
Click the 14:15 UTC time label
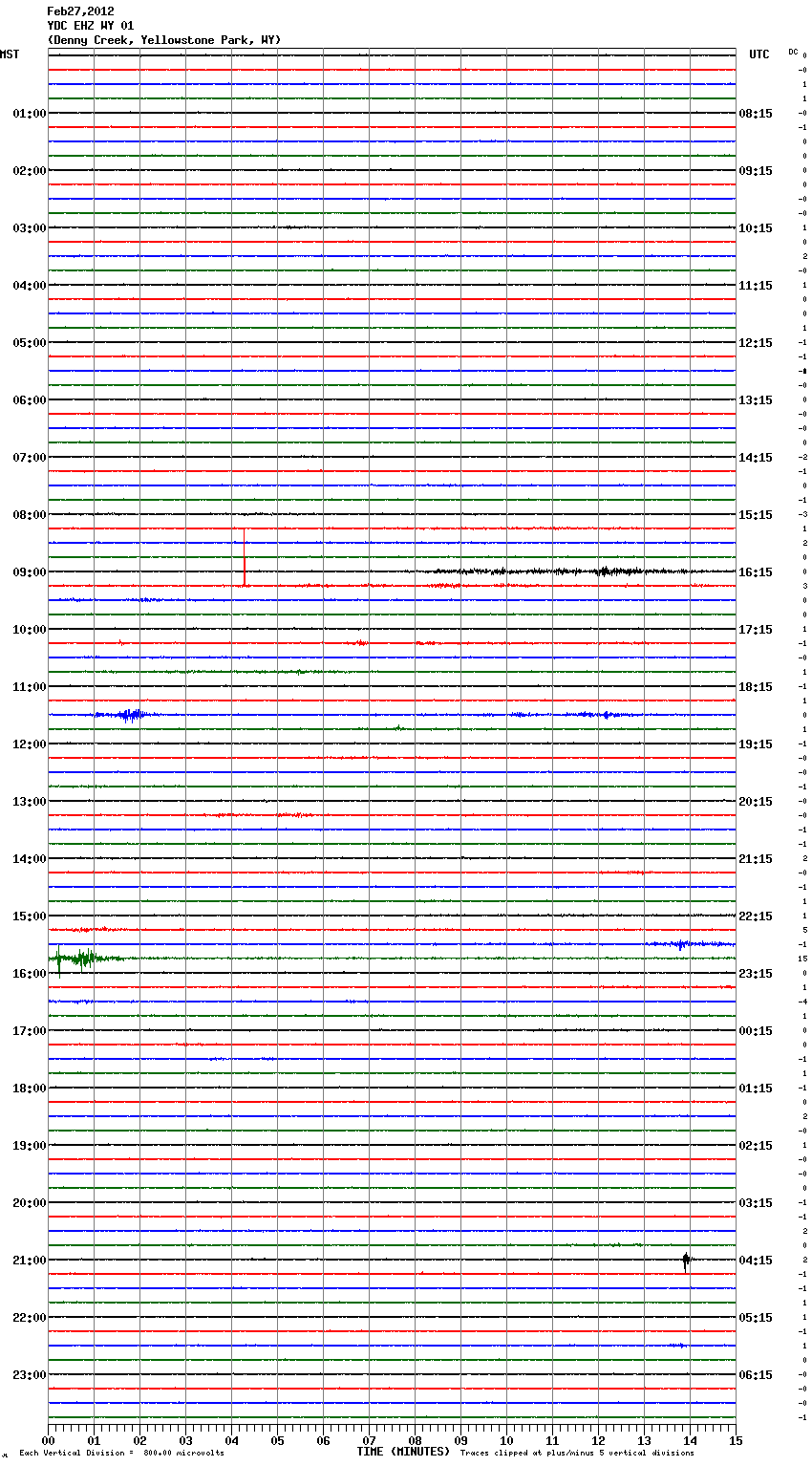756,458
